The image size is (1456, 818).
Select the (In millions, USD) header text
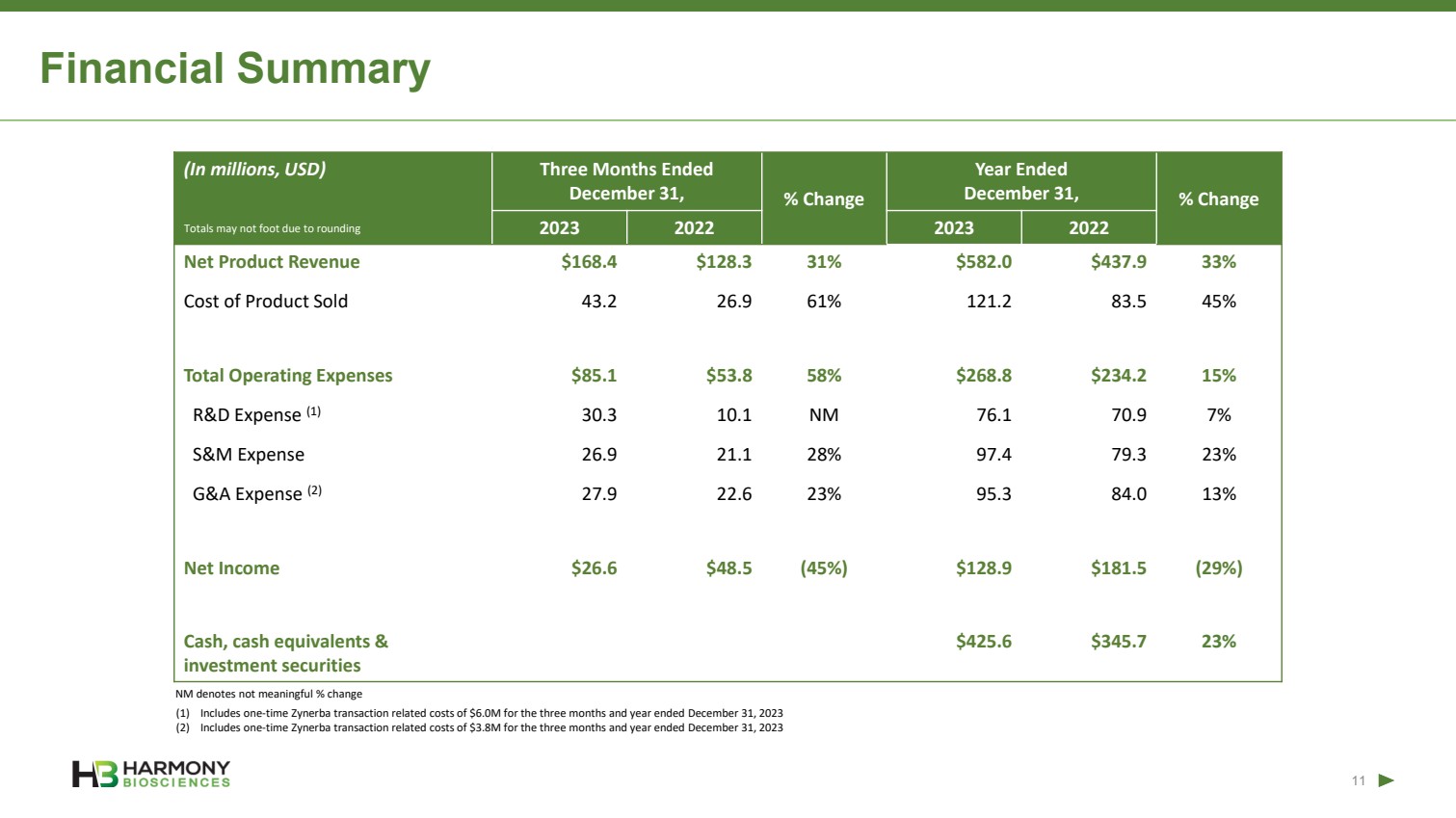click(x=254, y=170)
